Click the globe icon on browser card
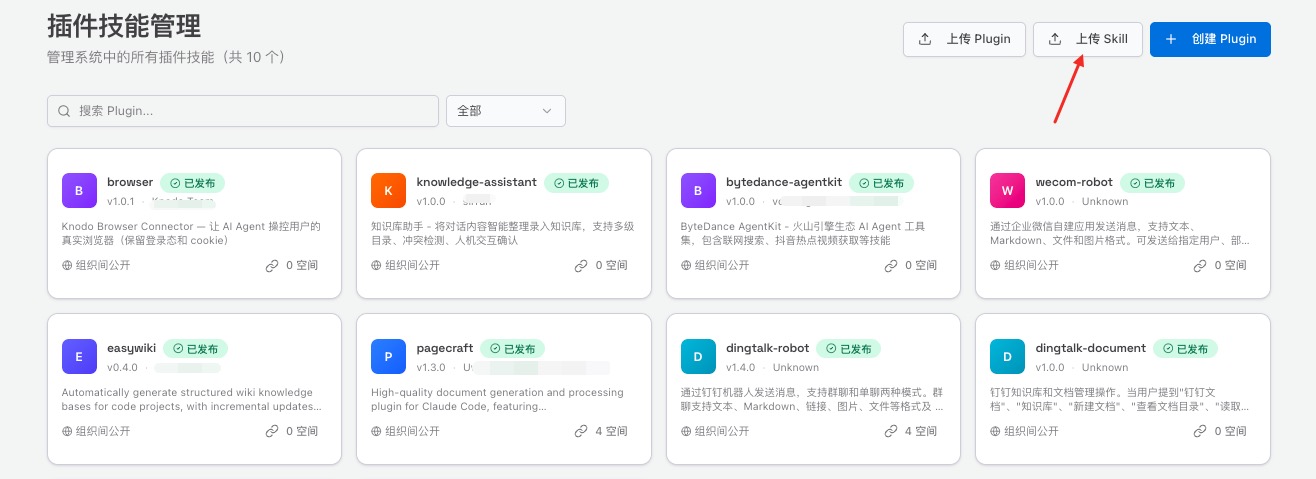This screenshot has width=1316, height=479. pos(68,265)
